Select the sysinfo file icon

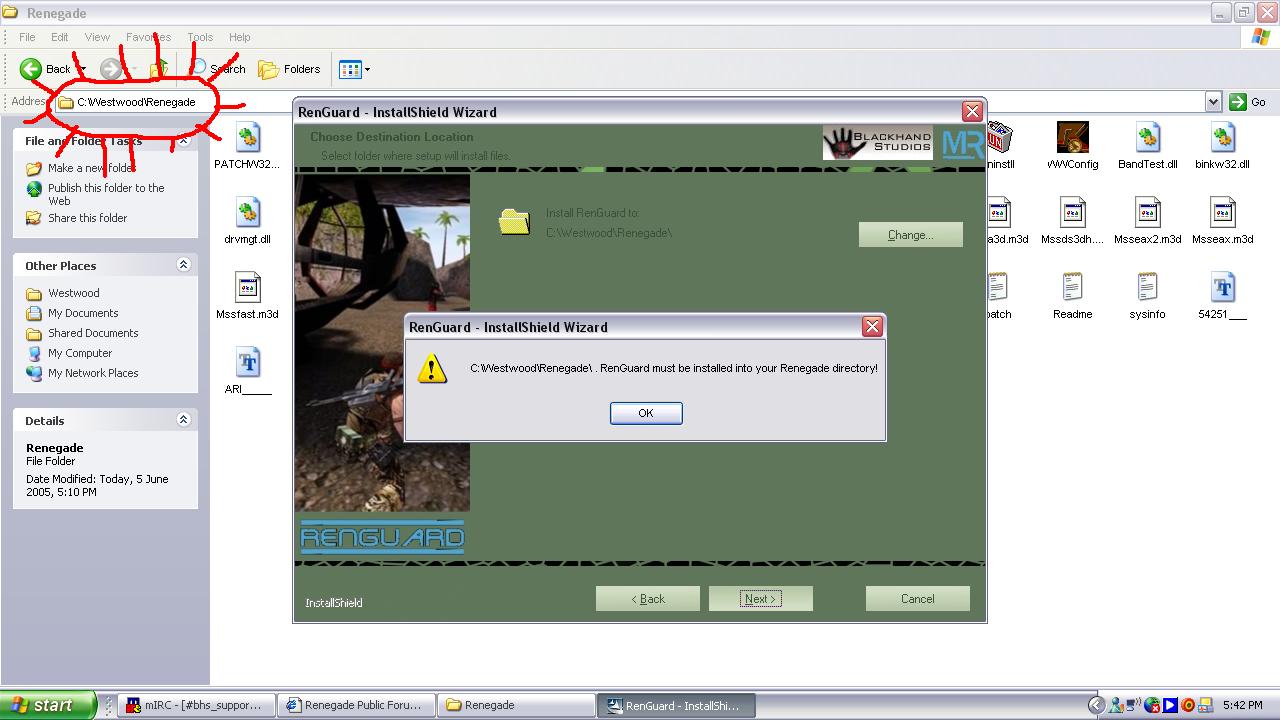[x=1147, y=289]
